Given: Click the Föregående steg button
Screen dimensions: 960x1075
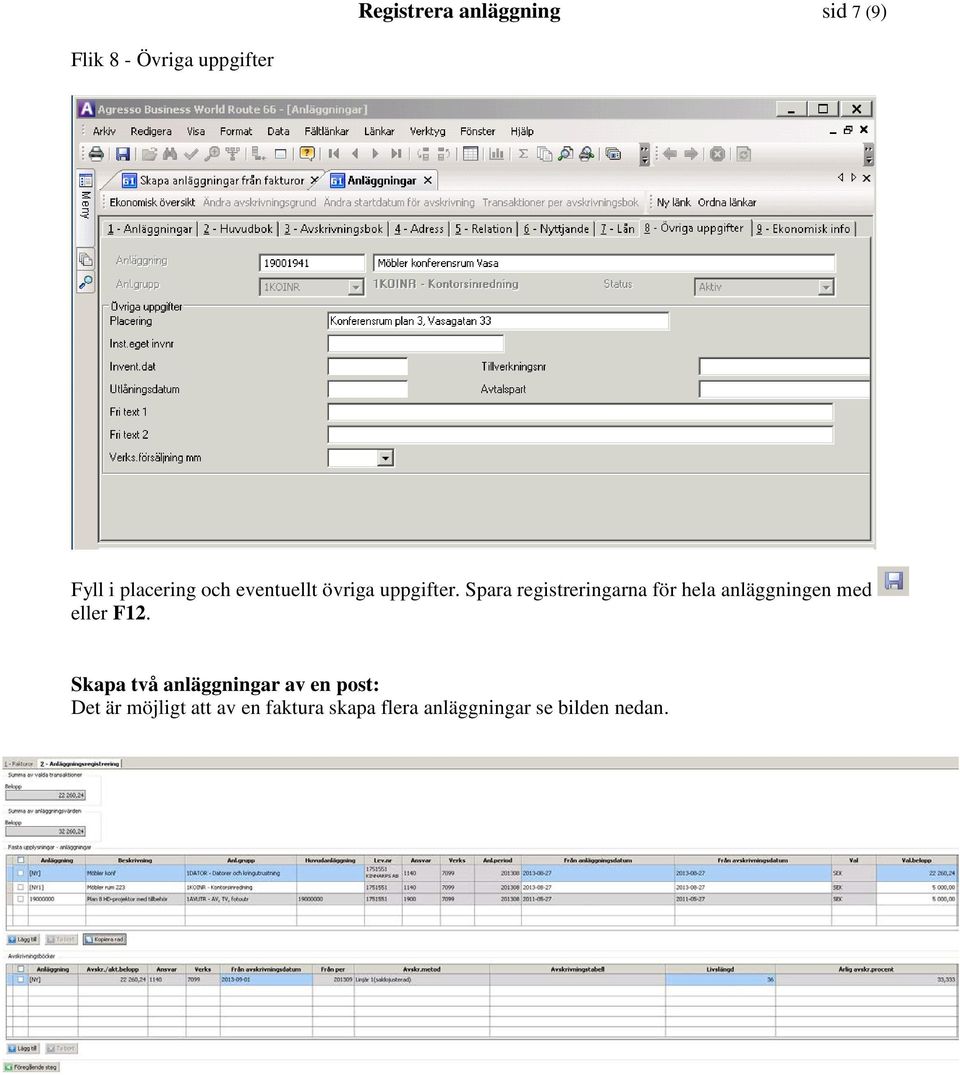Looking at the screenshot, I should [x=32, y=1067].
